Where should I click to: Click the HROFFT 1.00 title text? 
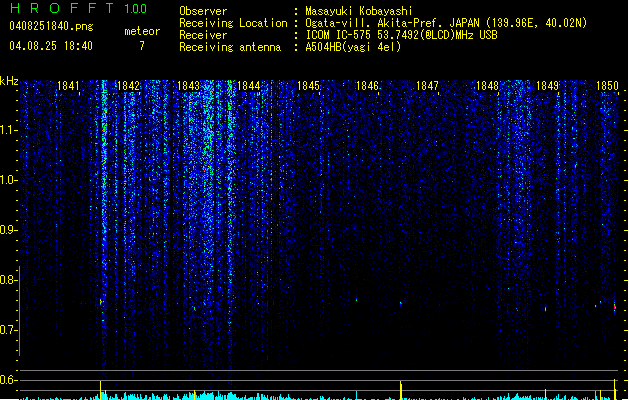coord(78,8)
